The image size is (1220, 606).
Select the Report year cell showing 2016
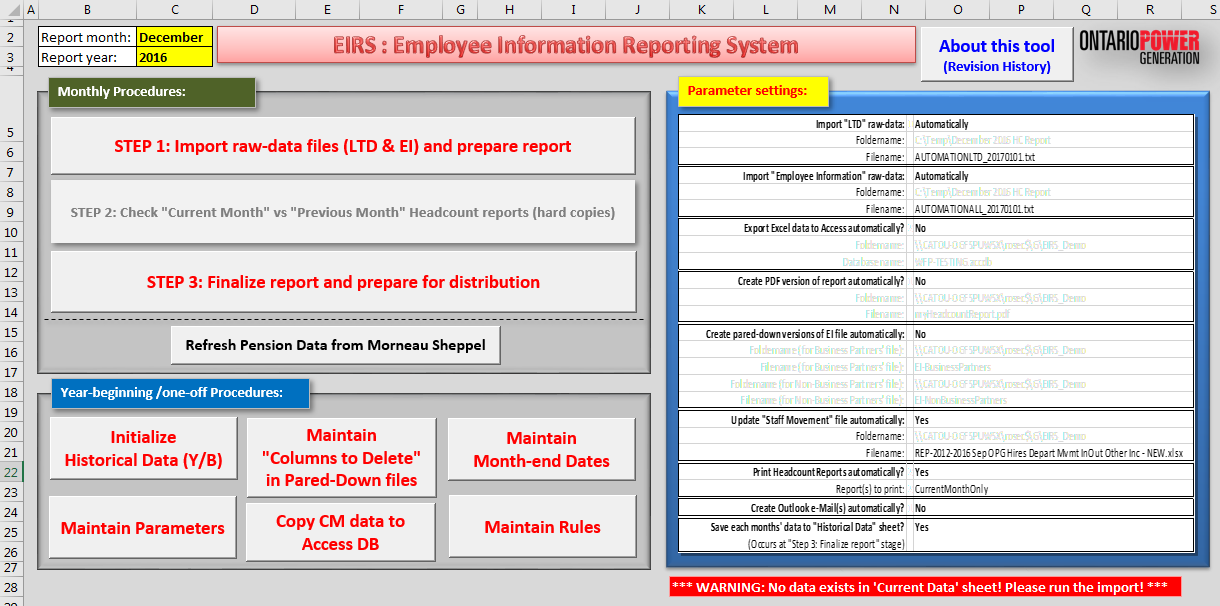pos(174,57)
